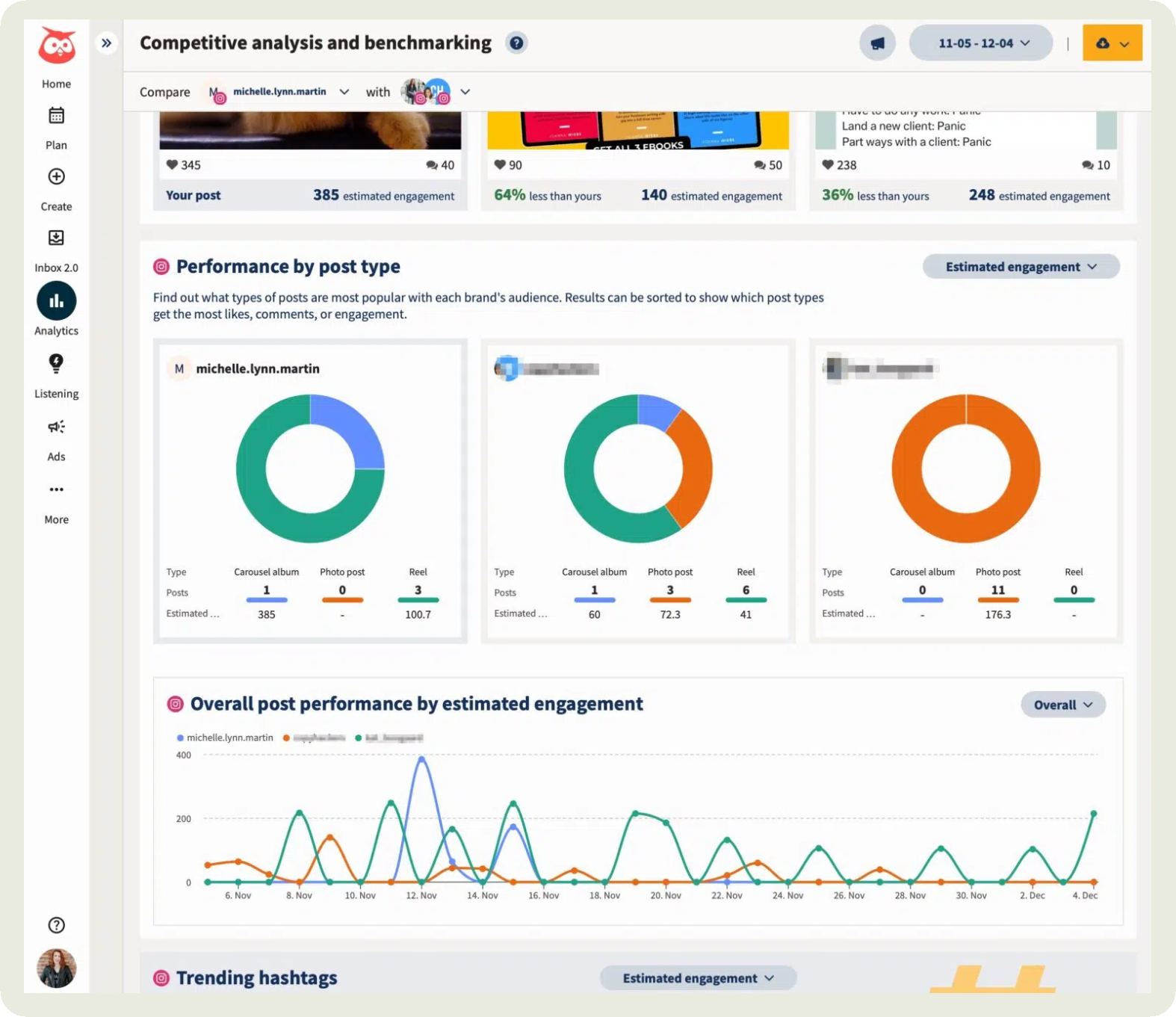Open the Plan calendar icon
The width and height of the screenshot is (1176, 1017).
(x=56, y=116)
